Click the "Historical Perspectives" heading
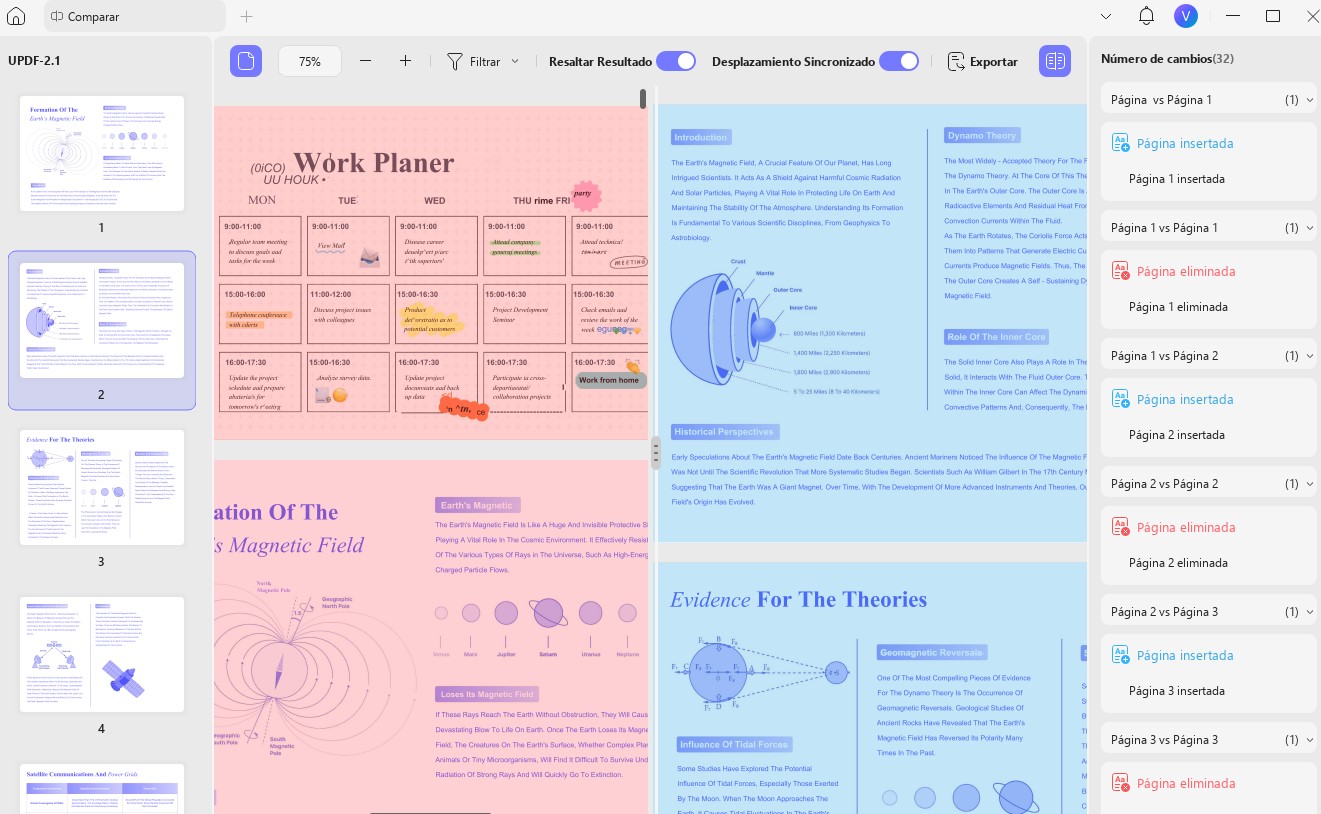Viewport: 1321px width, 814px height. [724, 432]
